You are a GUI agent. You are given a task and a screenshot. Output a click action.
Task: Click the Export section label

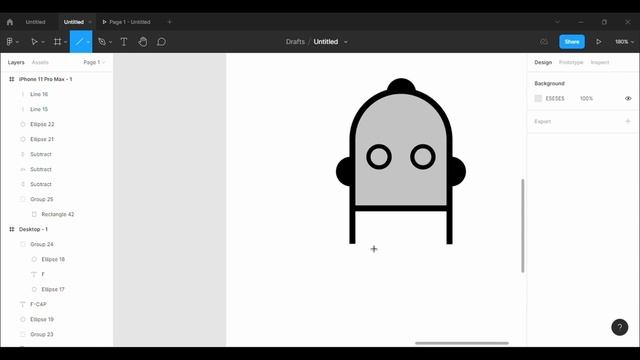(x=542, y=121)
